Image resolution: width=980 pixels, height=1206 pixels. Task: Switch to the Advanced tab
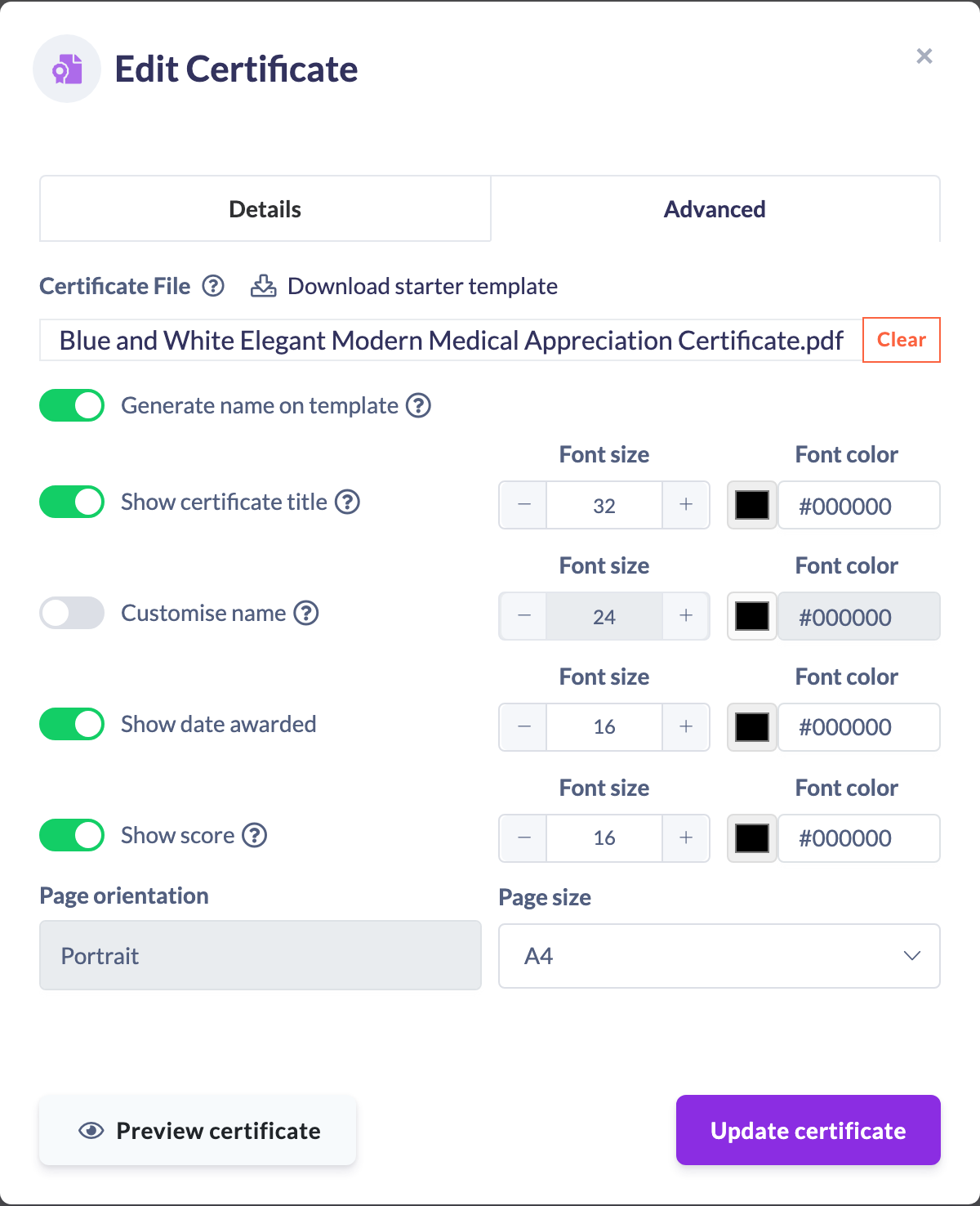[x=715, y=209]
